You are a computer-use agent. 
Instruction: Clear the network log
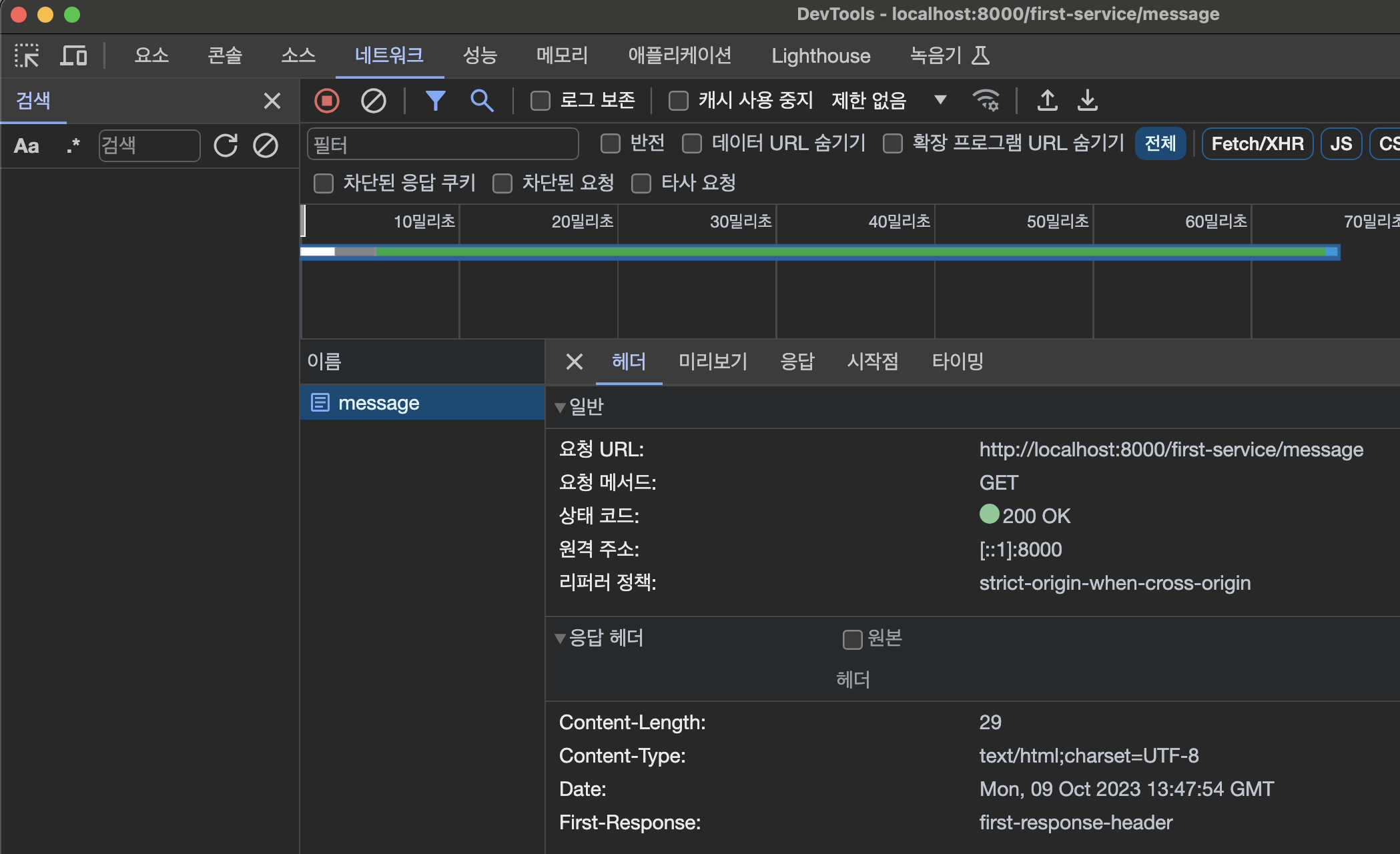tap(373, 101)
